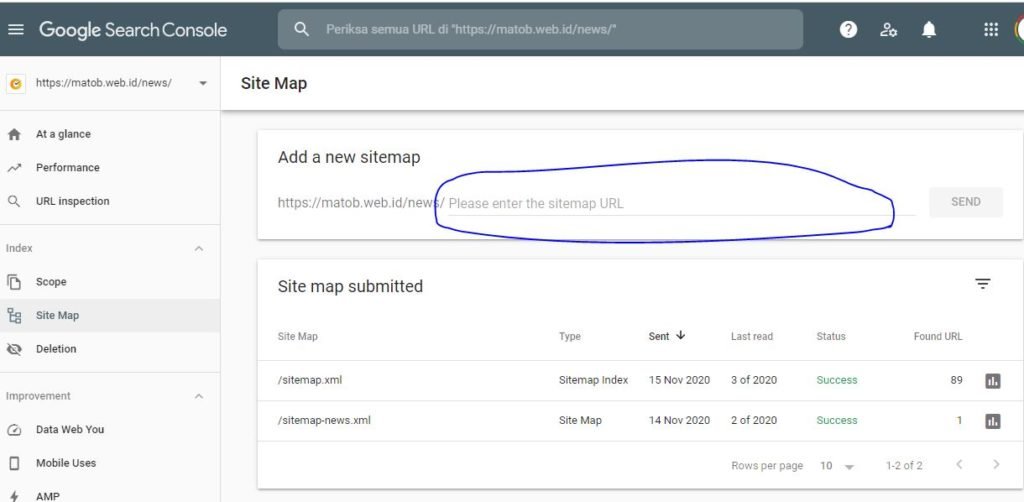1024x502 pixels.
Task: Click the 14 Nov 2020 sent date
Action: tap(679, 420)
